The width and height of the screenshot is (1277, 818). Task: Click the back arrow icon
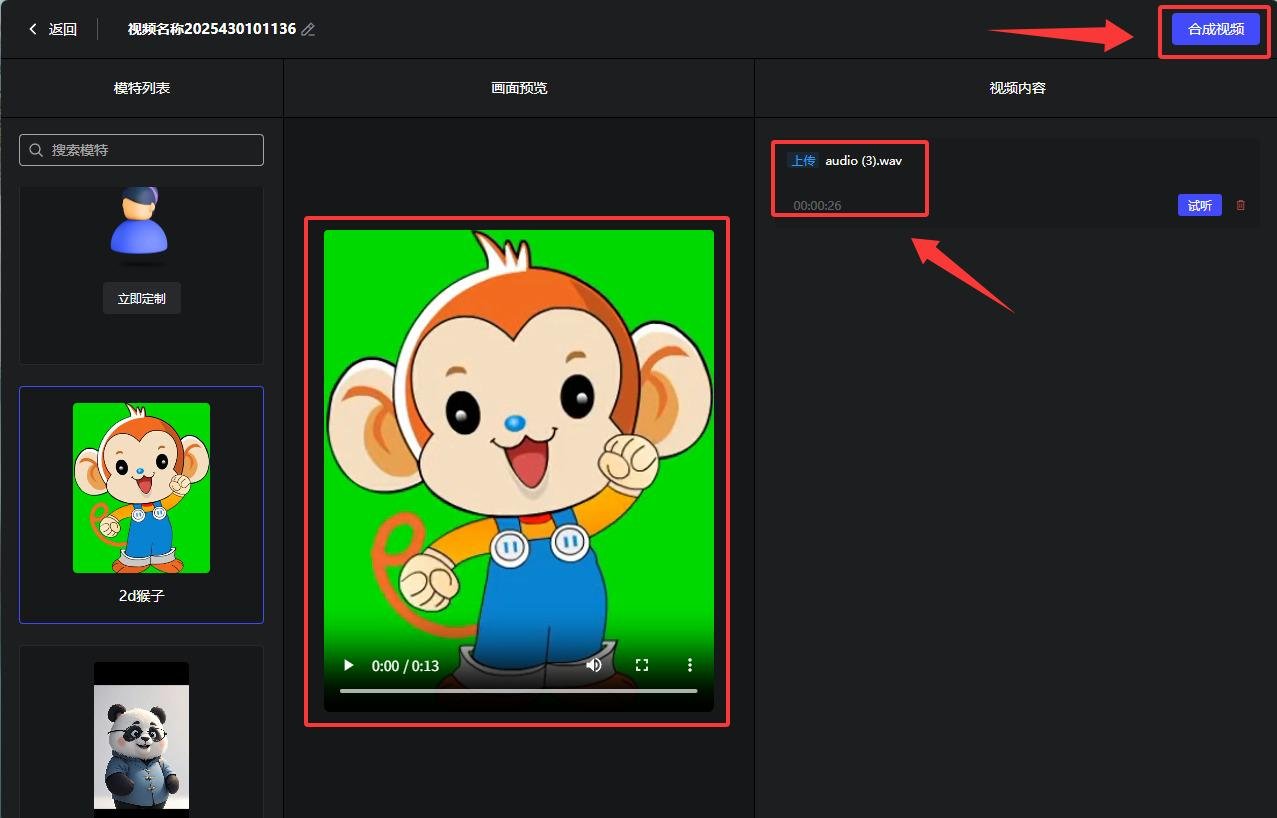tap(33, 29)
